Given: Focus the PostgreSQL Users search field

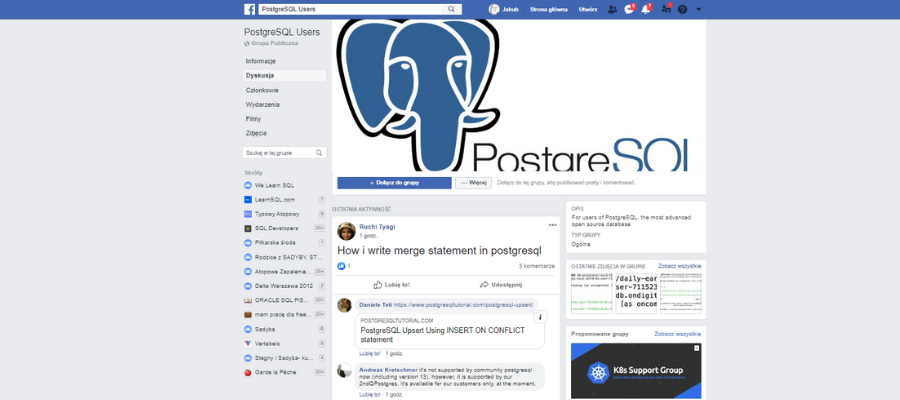Looking at the screenshot, I should pos(351,9).
